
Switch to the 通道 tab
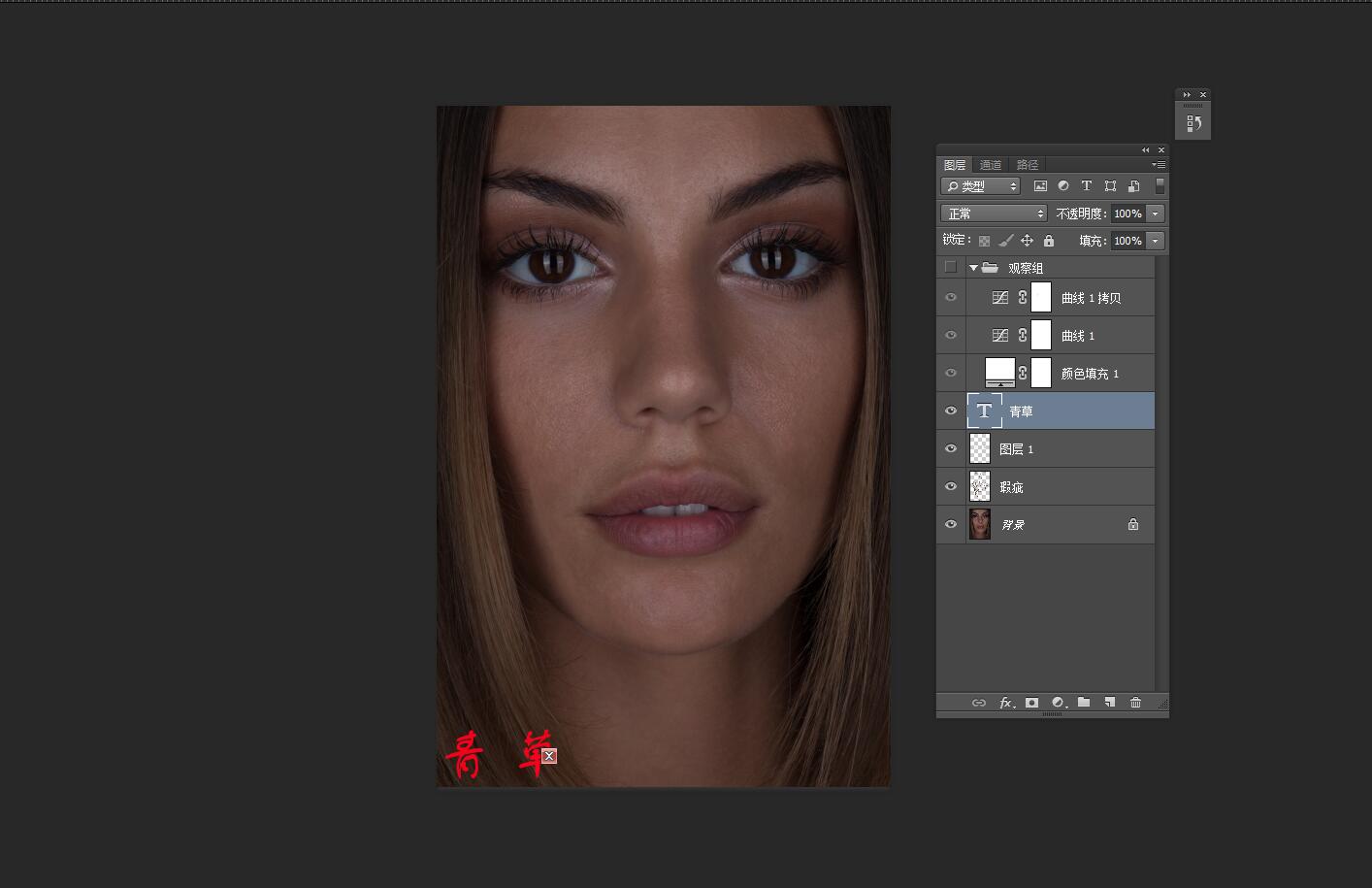991,165
